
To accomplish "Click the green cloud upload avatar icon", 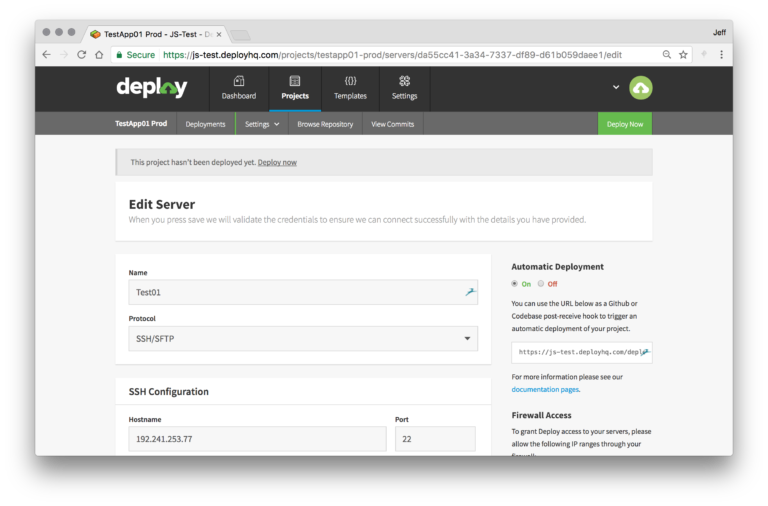I will [641, 88].
